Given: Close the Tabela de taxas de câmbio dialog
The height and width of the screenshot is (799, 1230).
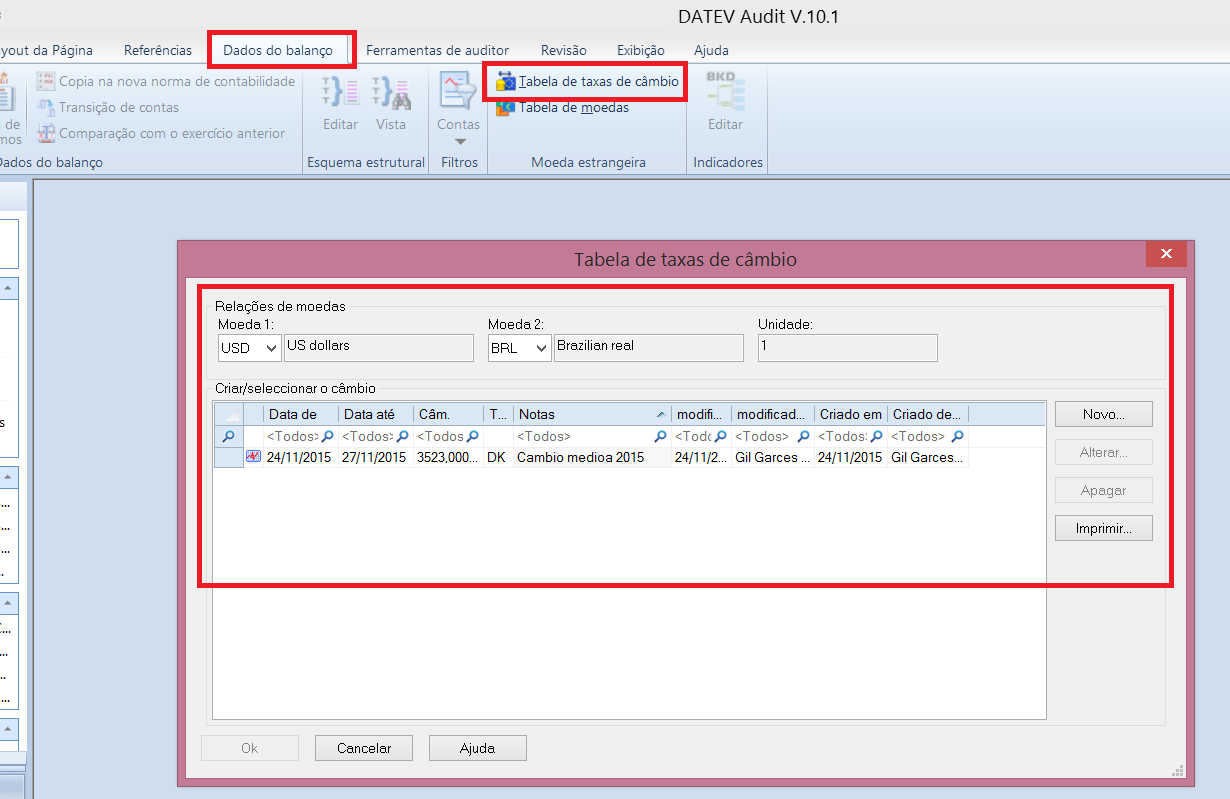Looking at the screenshot, I should pos(1166,254).
